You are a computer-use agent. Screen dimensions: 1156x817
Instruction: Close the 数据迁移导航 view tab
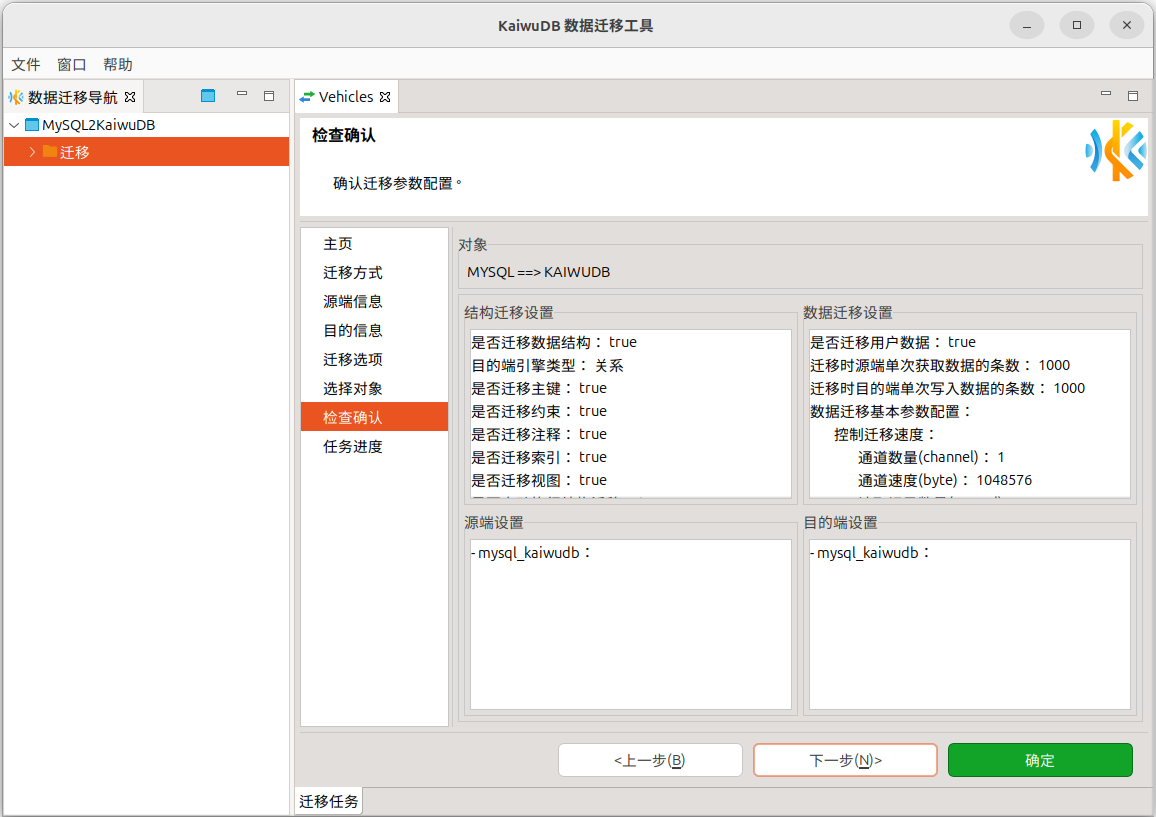tap(130, 98)
